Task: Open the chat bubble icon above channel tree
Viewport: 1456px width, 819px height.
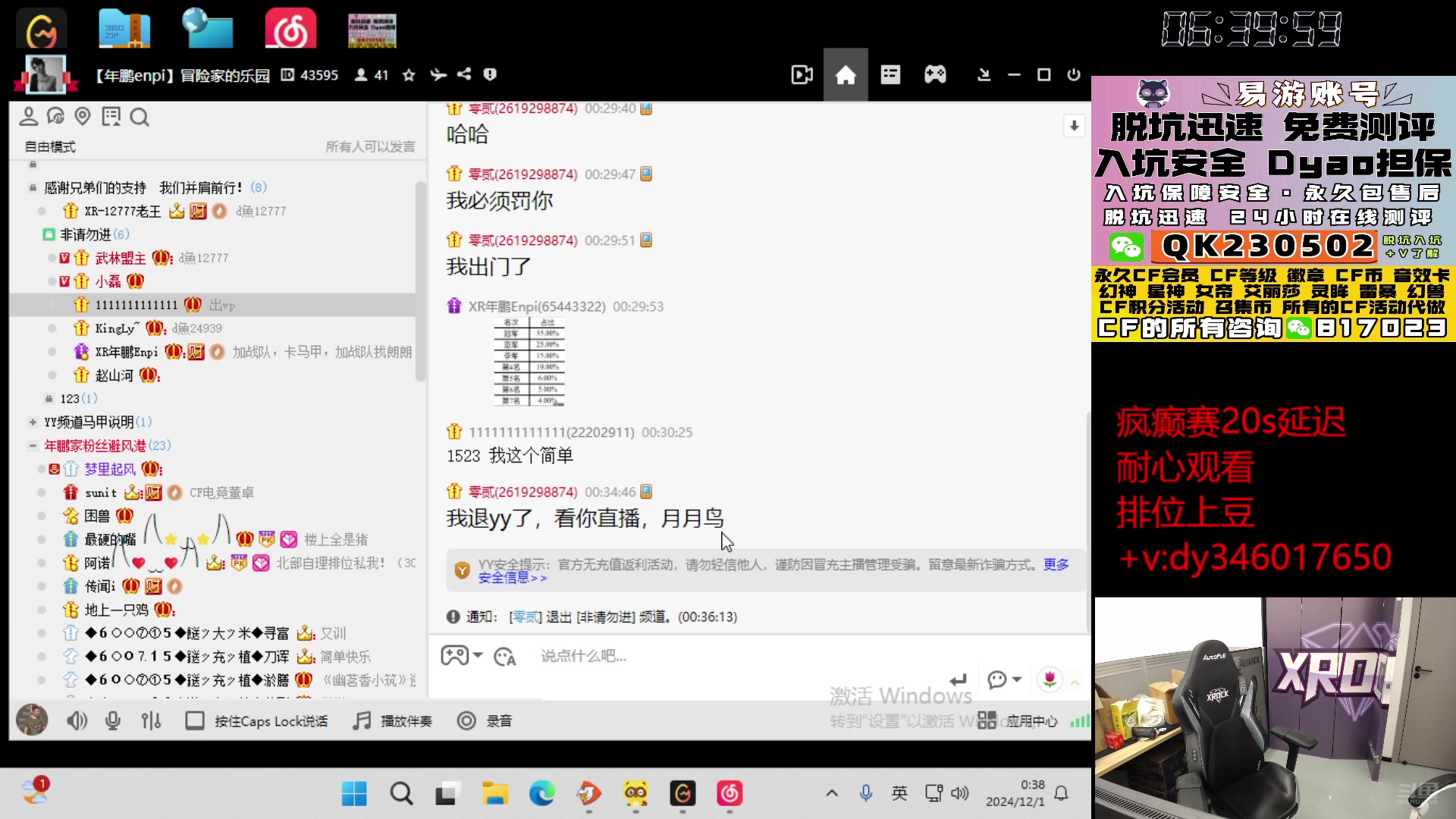Action: [x=55, y=116]
